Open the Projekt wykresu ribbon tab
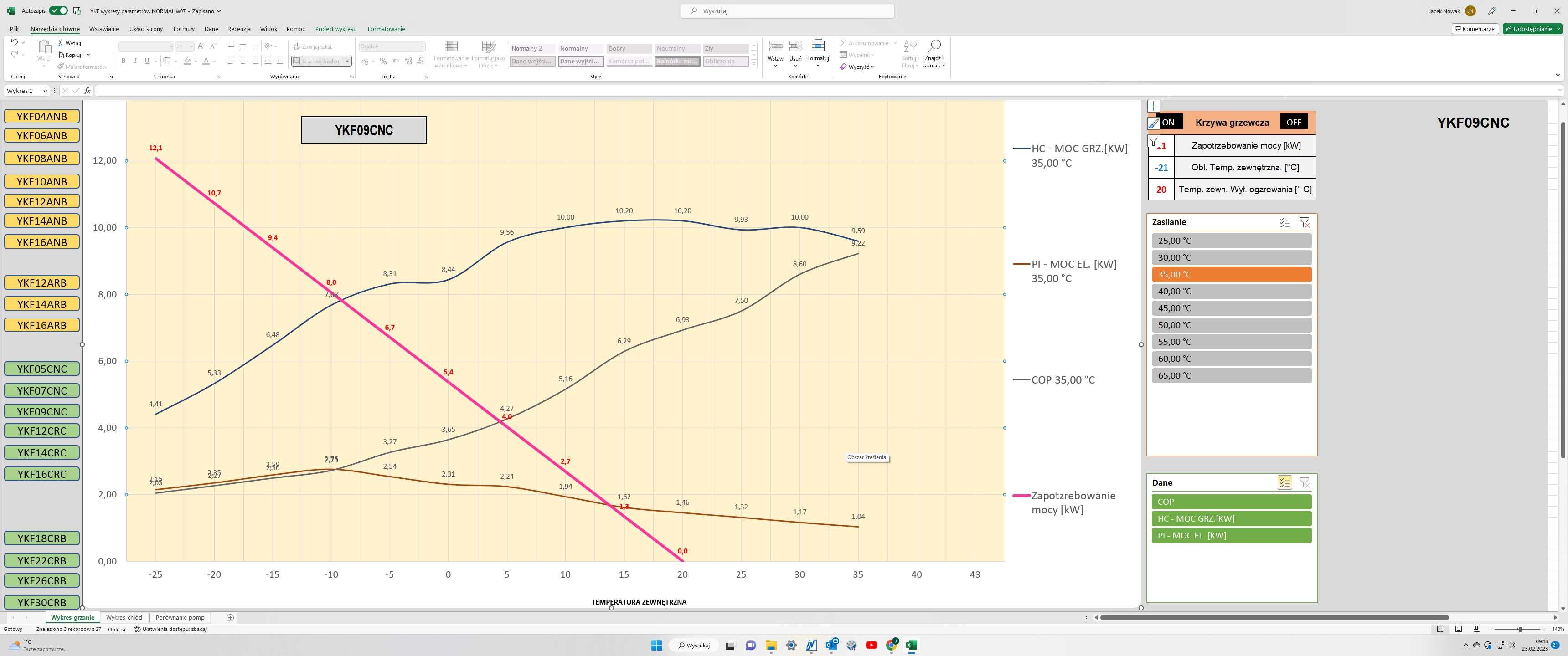This screenshot has width=1568, height=656. (x=335, y=29)
